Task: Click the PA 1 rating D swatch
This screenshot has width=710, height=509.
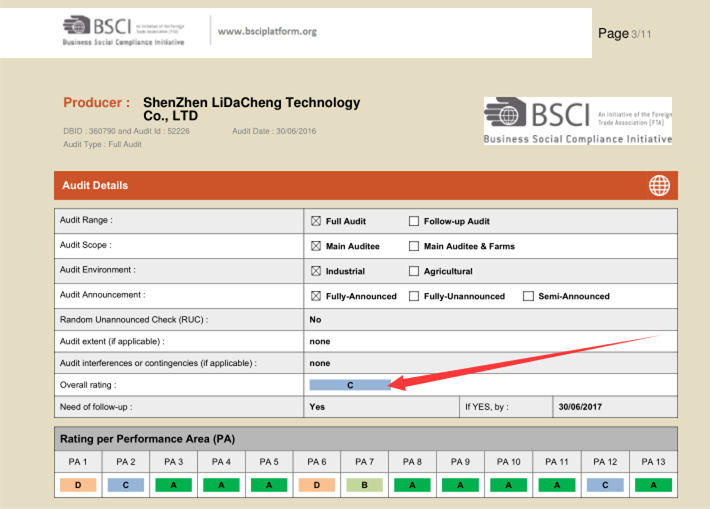Action: point(78,485)
